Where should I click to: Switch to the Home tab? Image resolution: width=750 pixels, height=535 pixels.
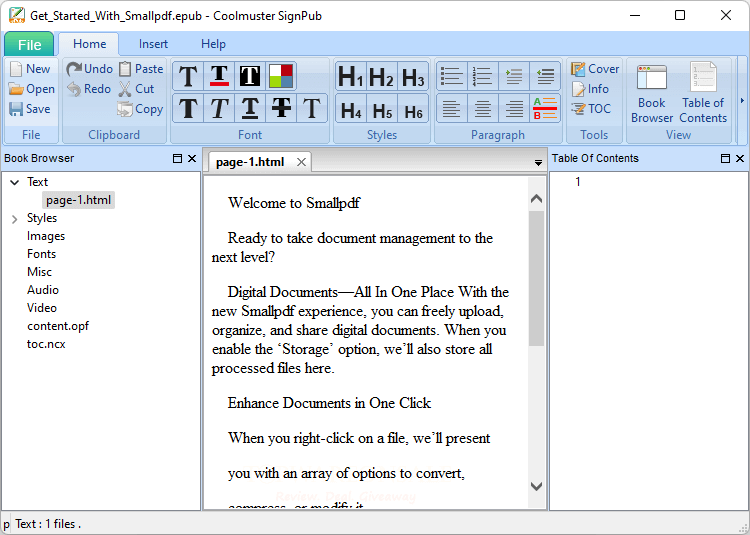[89, 44]
